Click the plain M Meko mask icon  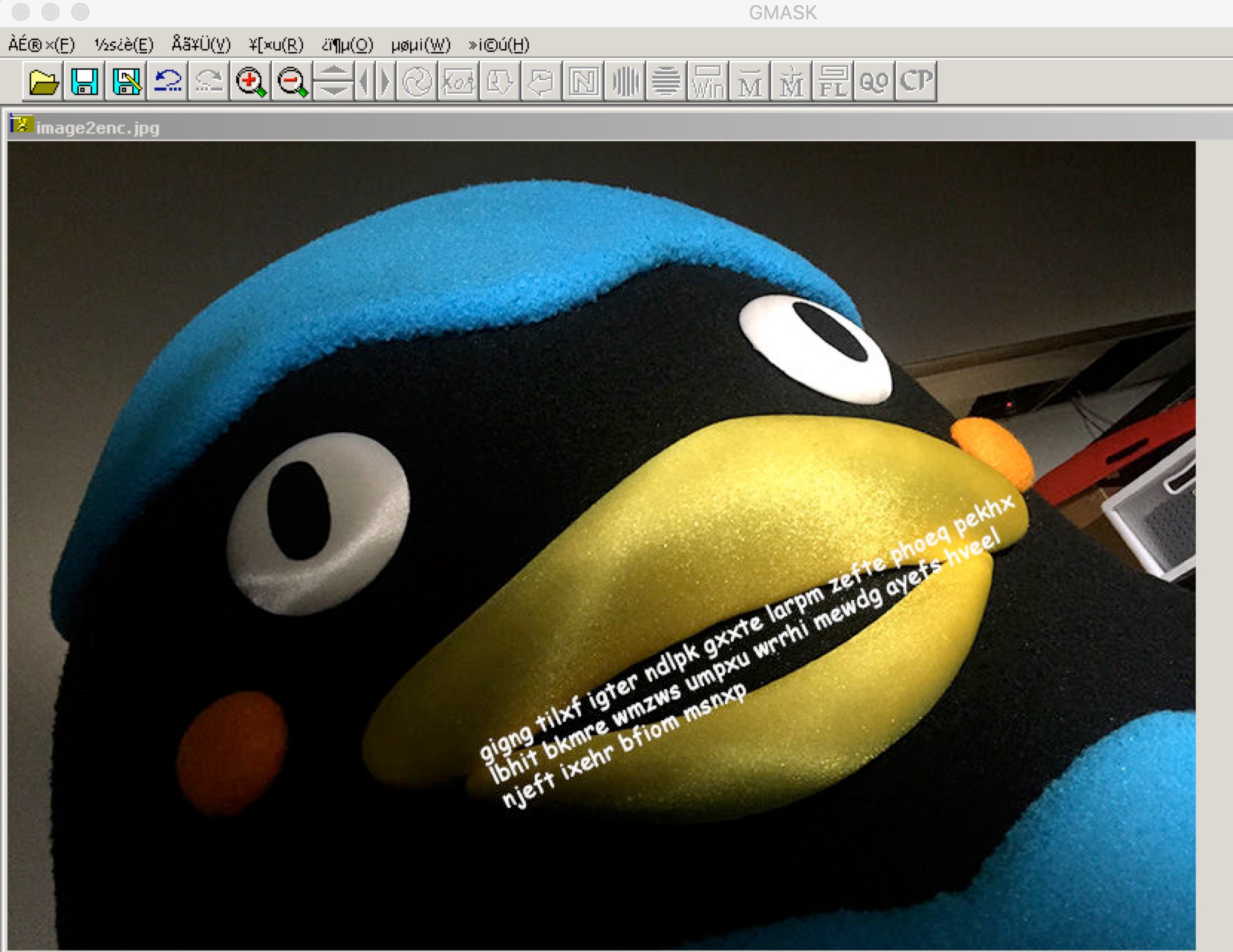(749, 82)
